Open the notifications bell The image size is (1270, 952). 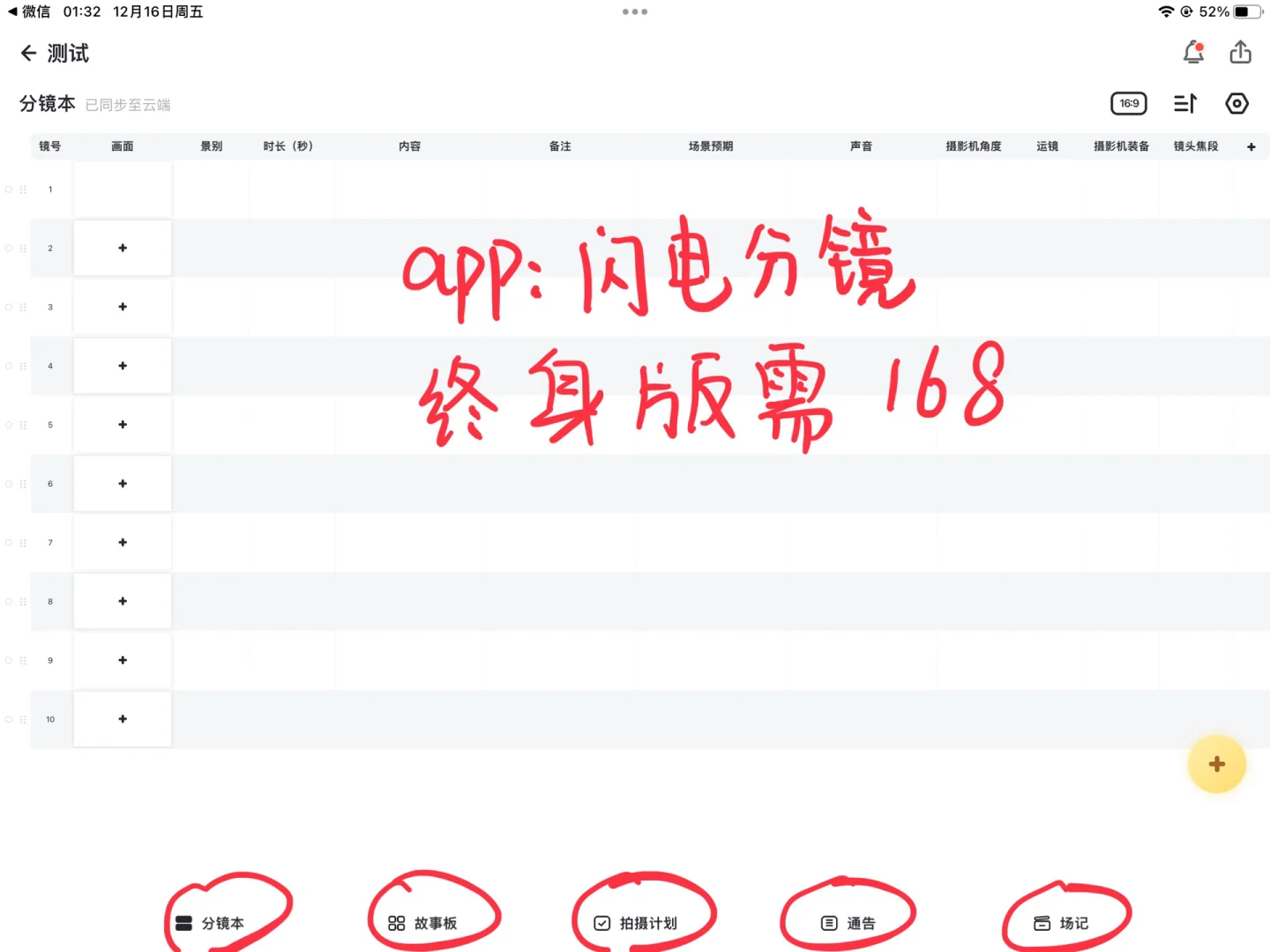pyautogui.click(x=1193, y=53)
